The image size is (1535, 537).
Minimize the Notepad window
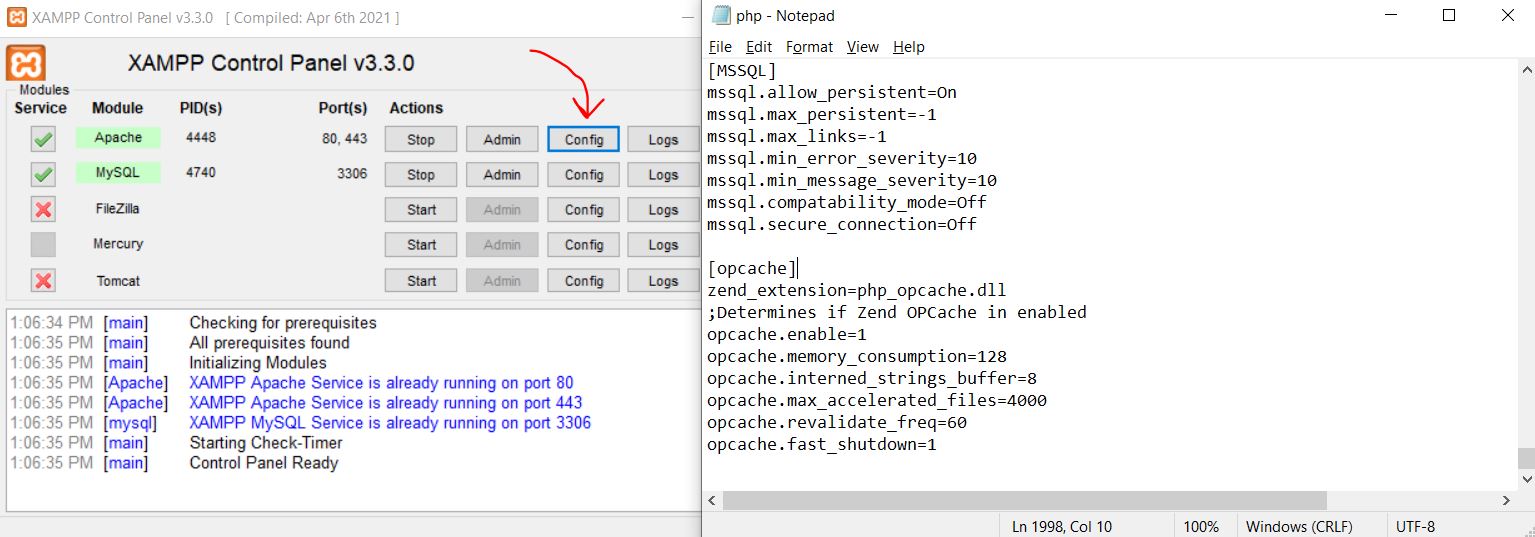tap(1392, 15)
